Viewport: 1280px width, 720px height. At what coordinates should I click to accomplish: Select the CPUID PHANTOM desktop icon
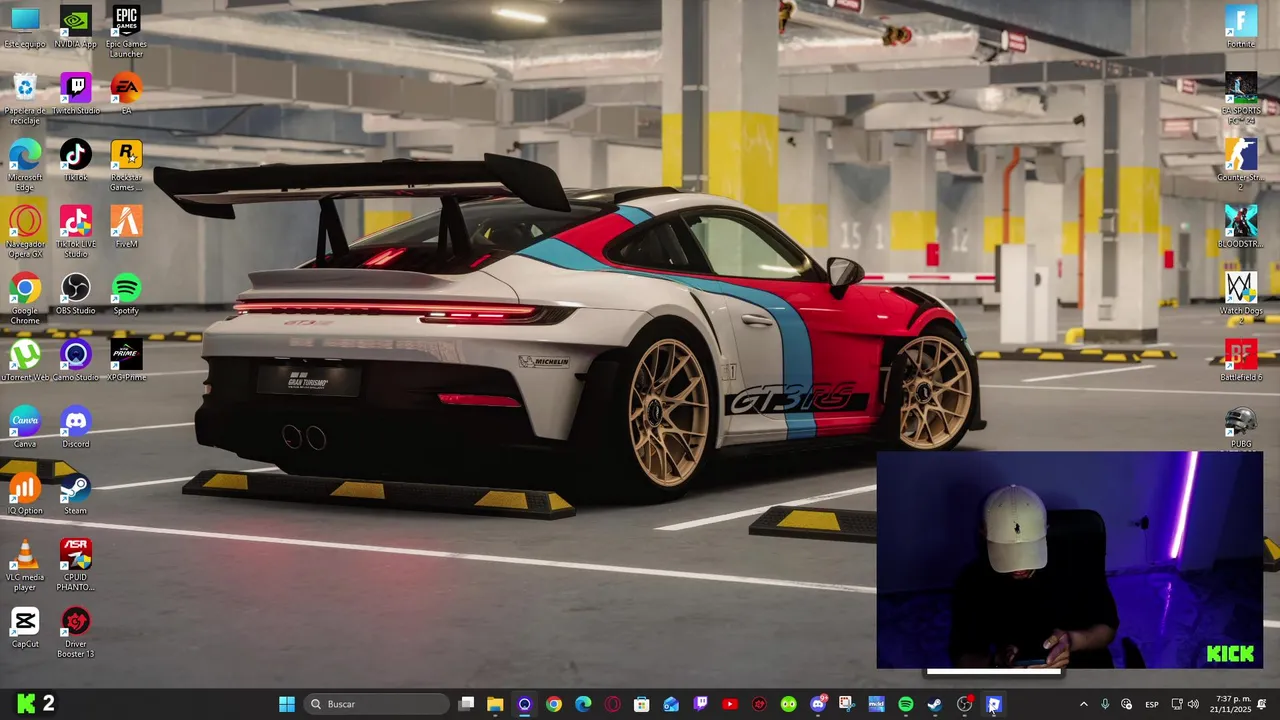click(x=76, y=565)
